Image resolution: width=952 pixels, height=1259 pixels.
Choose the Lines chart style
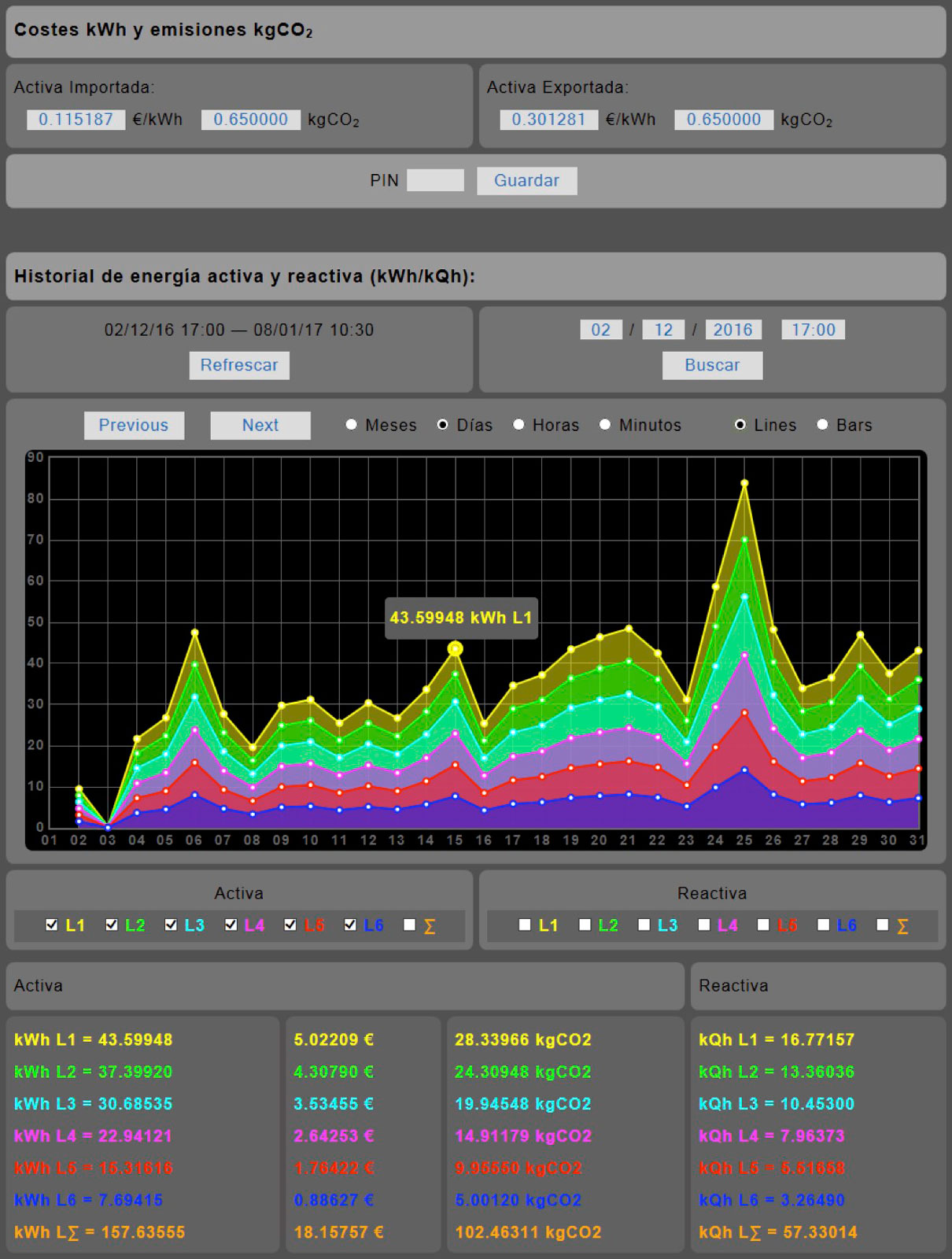(740, 425)
